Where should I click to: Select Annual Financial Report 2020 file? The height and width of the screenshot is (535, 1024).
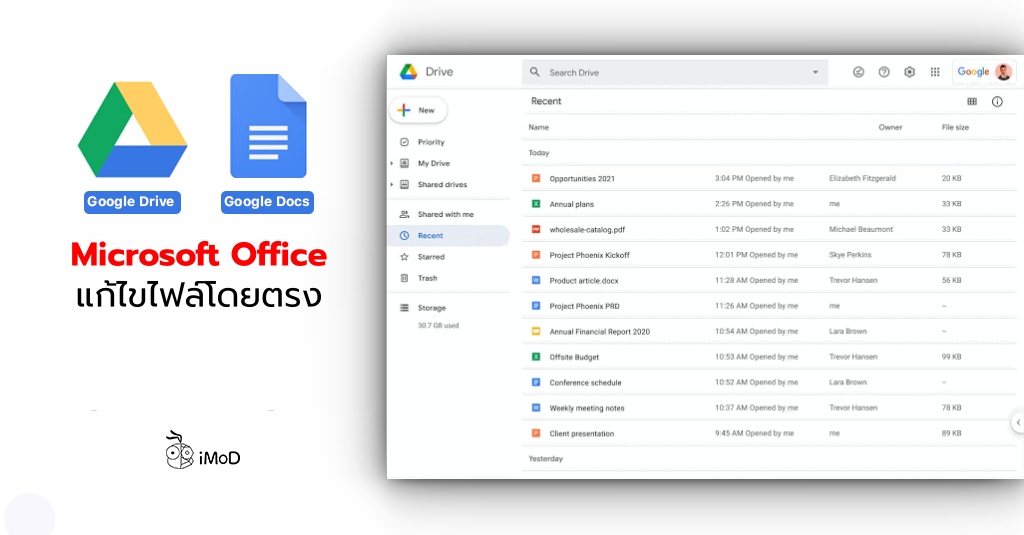tap(769, 331)
